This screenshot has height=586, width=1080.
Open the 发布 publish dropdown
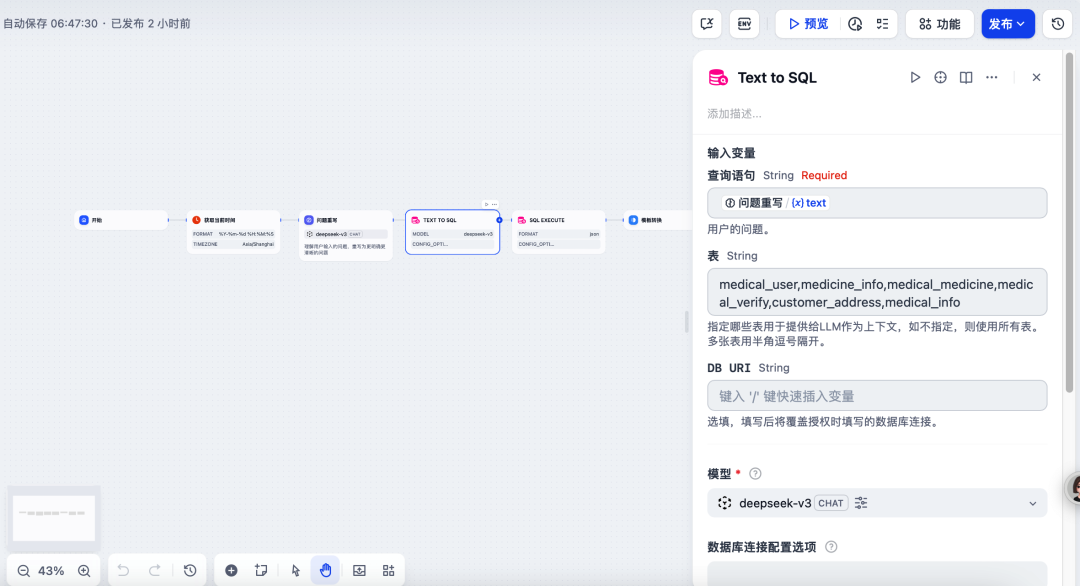coord(1008,24)
